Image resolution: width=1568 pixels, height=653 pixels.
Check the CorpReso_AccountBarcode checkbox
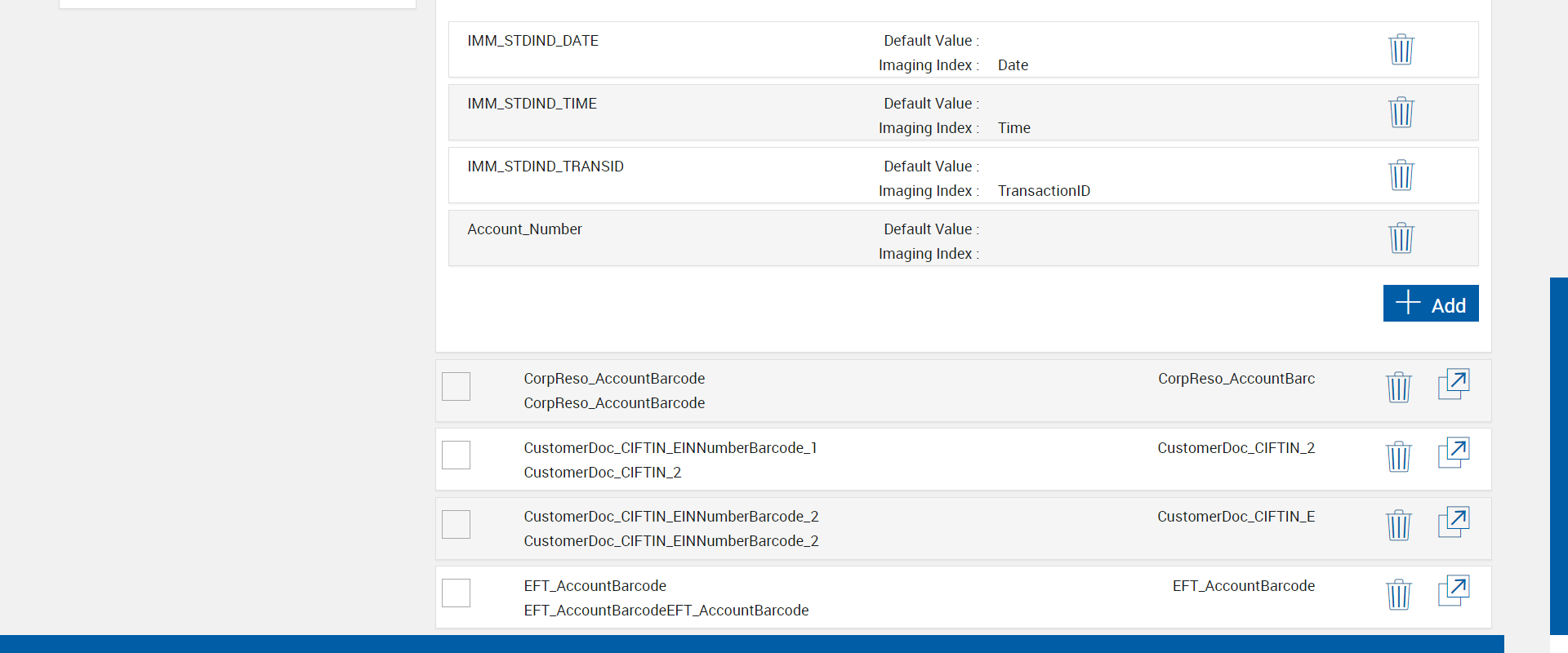pos(456,386)
